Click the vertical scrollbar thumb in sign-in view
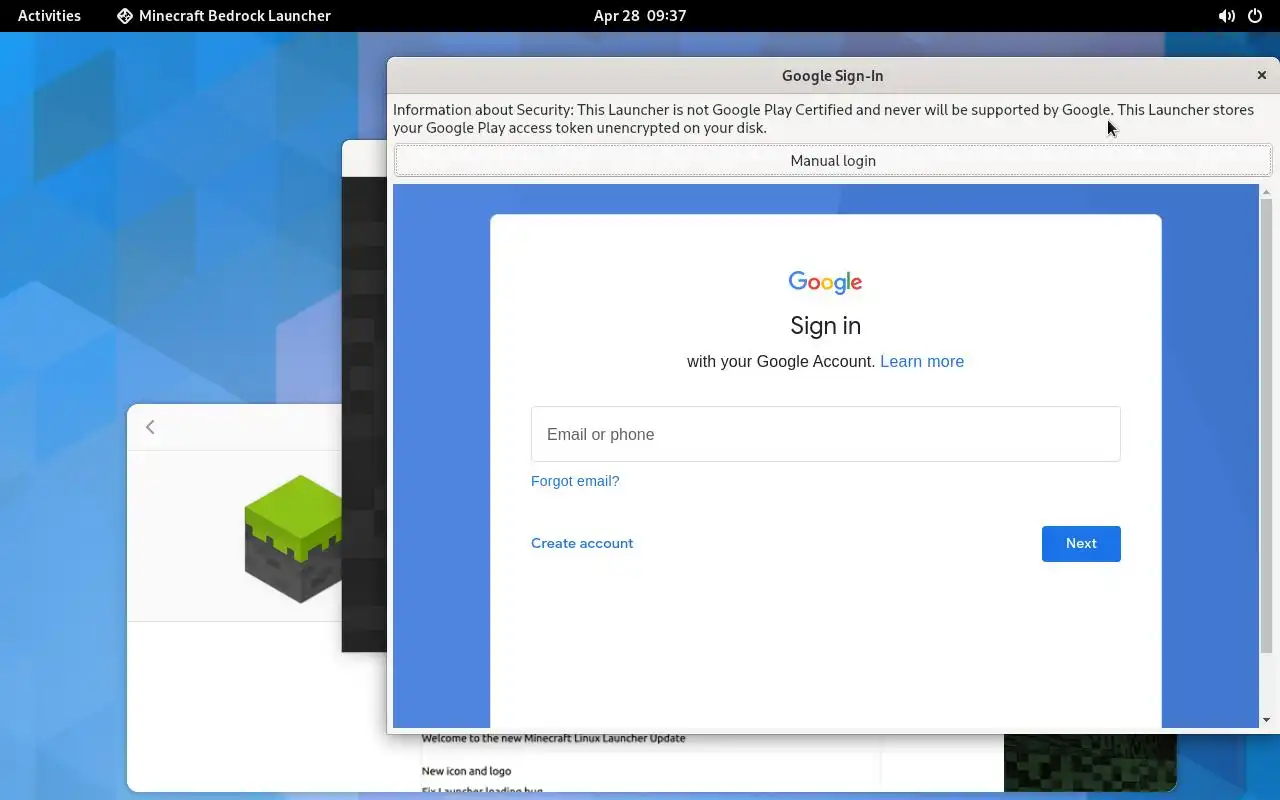1280x800 pixels. point(1266,425)
